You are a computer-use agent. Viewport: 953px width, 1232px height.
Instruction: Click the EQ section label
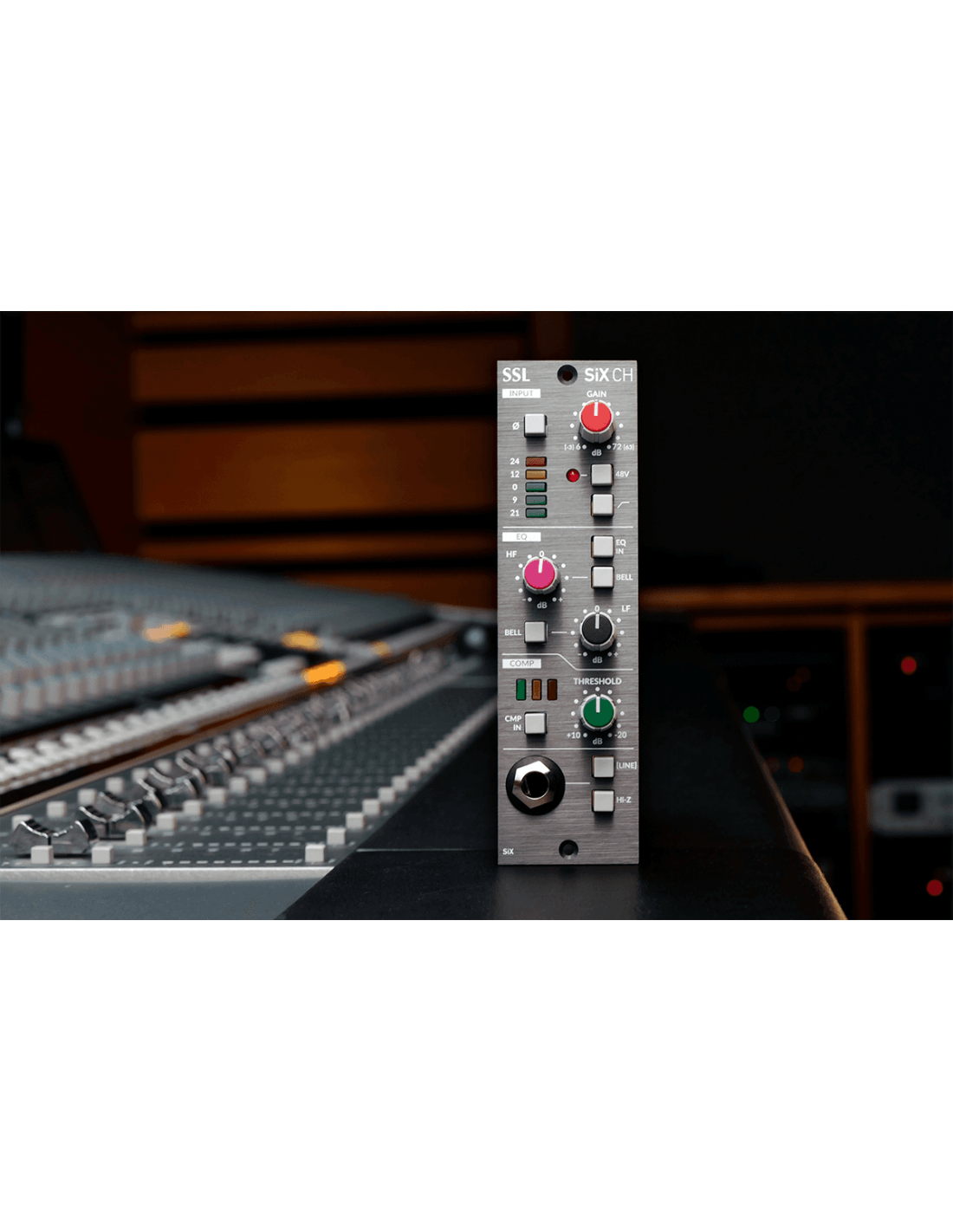coord(522,537)
